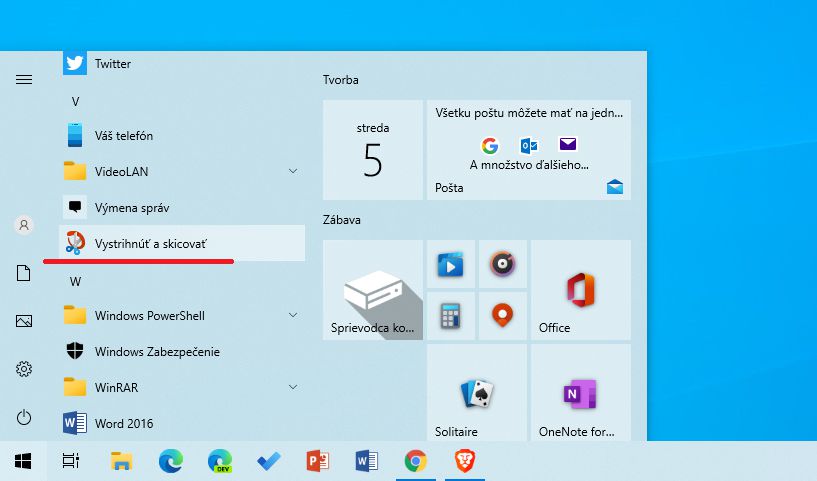The image size is (817, 481).
Task: Jump to letter V section header
Action: [76, 102]
